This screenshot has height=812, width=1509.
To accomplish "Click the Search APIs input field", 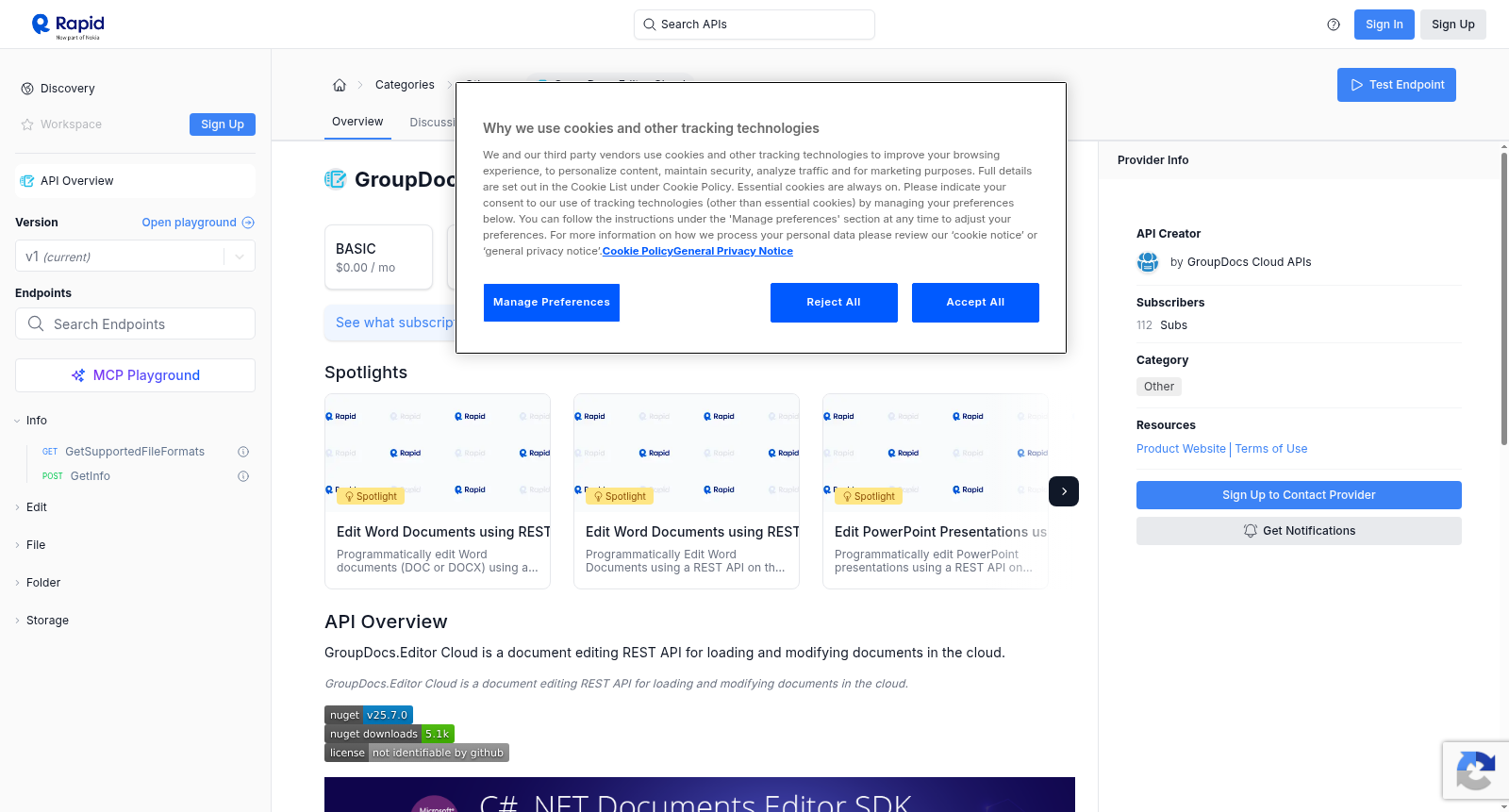I will point(754,25).
